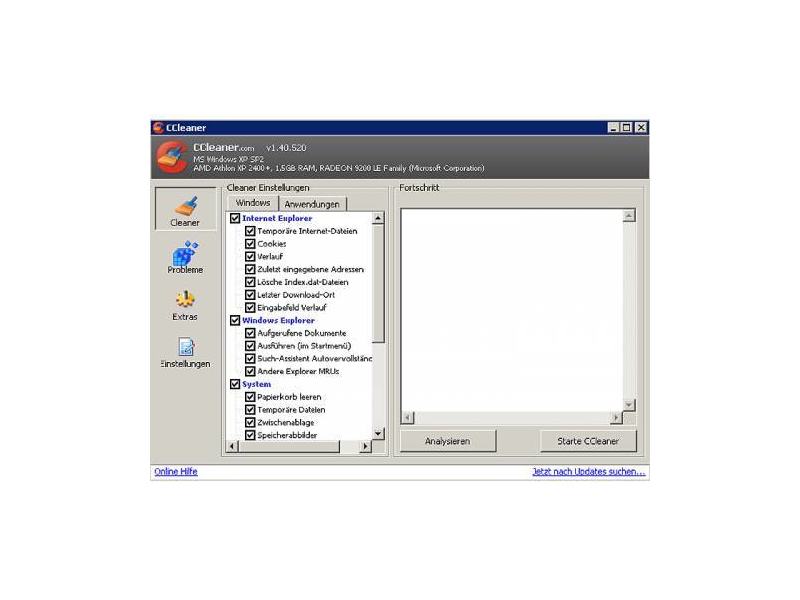This screenshot has width=800, height=600.
Task: Toggle Letzter Download-Ort checkbox
Action: point(250,295)
